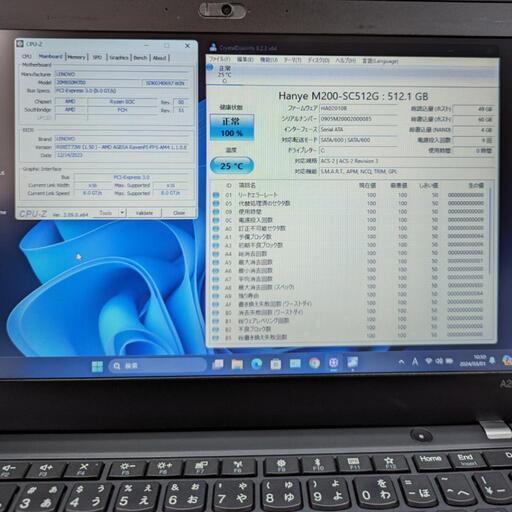Click the taskbar search box
Viewport: 512px width, 512px height.
[x=157, y=366]
